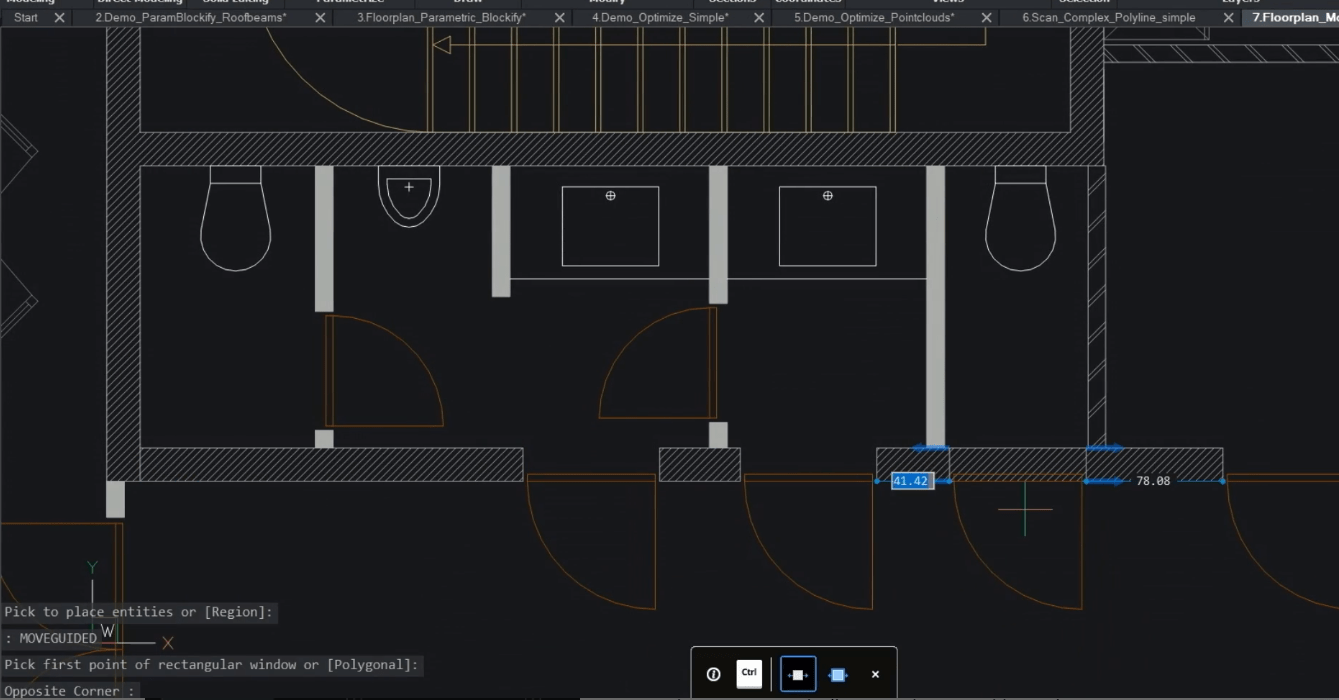Open the 2.Demo_ParamBlockify_Roofbeams tab
Viewport: 1339px width, 700px height.
coord(190,18)
